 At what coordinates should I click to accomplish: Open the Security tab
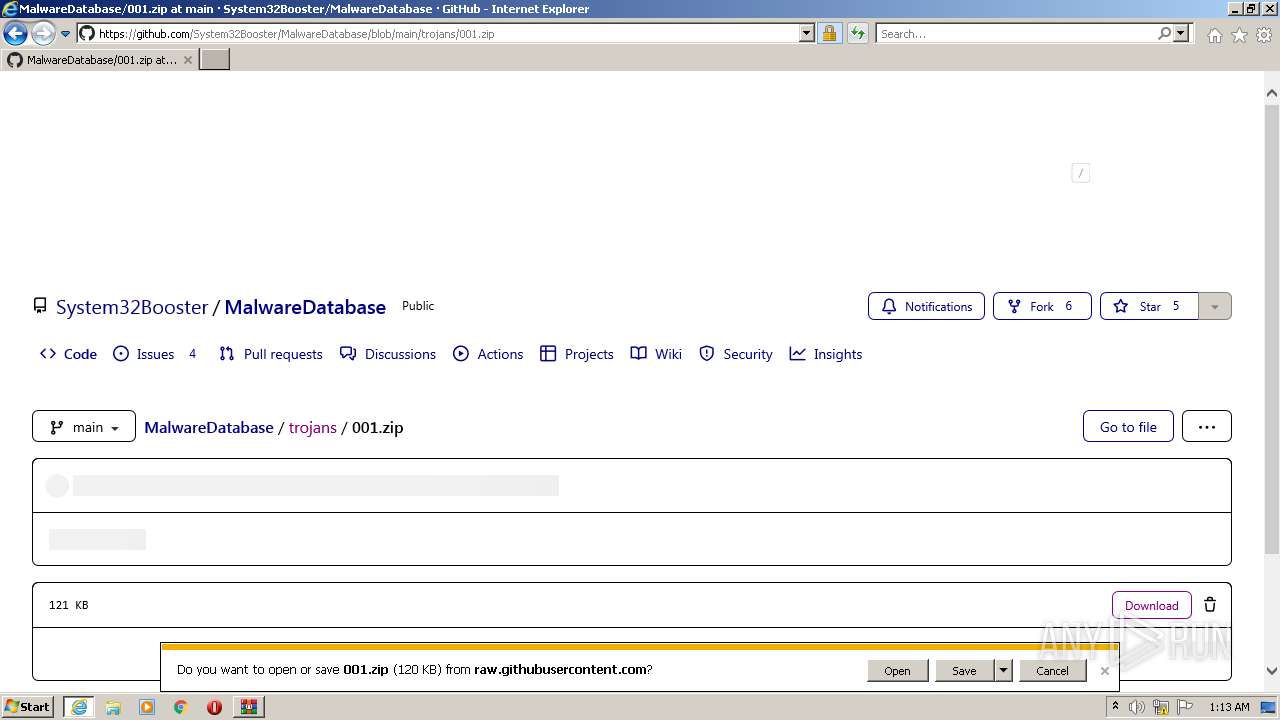[736, 354]
